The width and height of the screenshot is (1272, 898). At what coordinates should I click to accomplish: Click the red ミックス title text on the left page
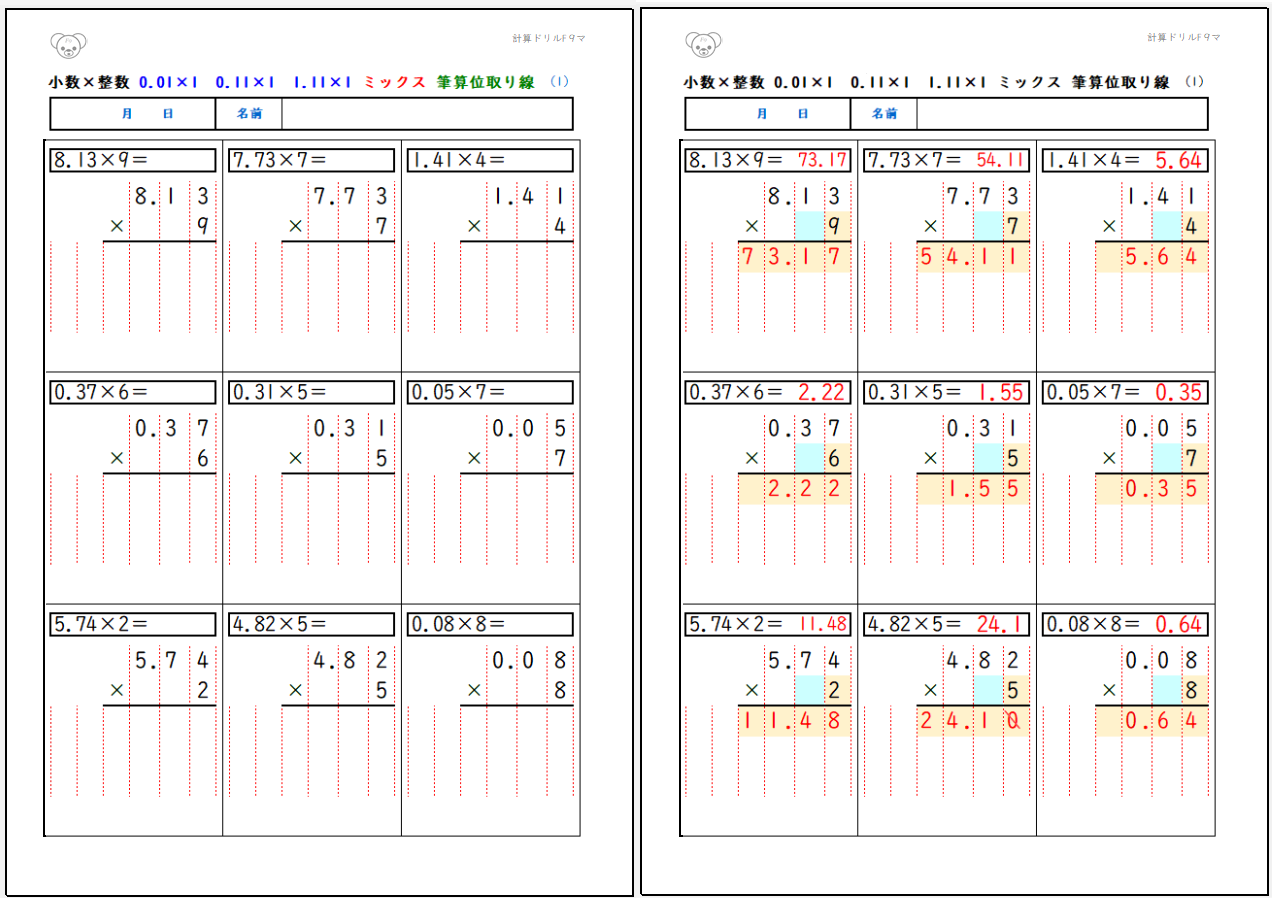[395, 83]
